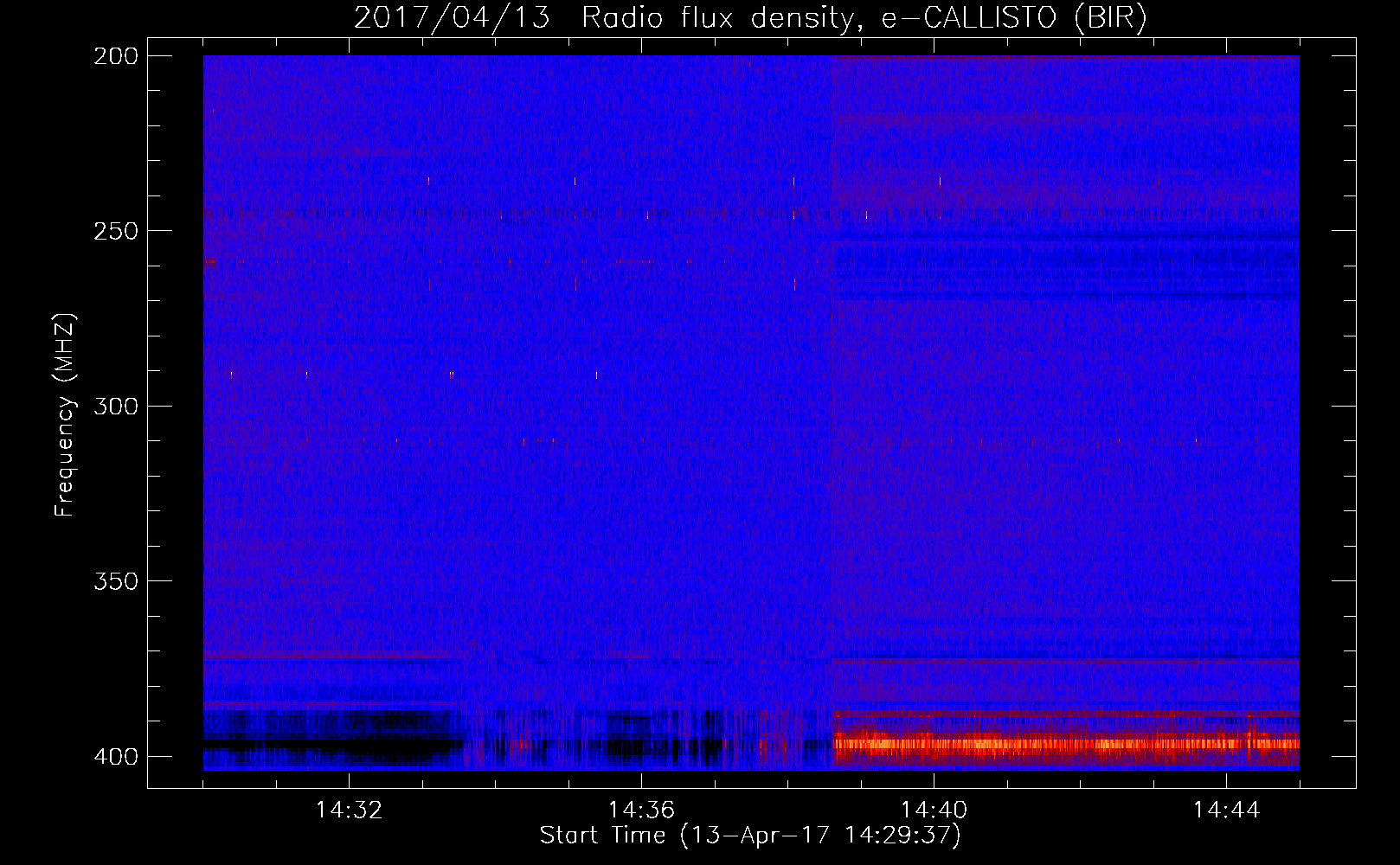Screen dimensions: 1400x865
Task: Click the 300 frequency tick label
Action: (x=116, y=407)
